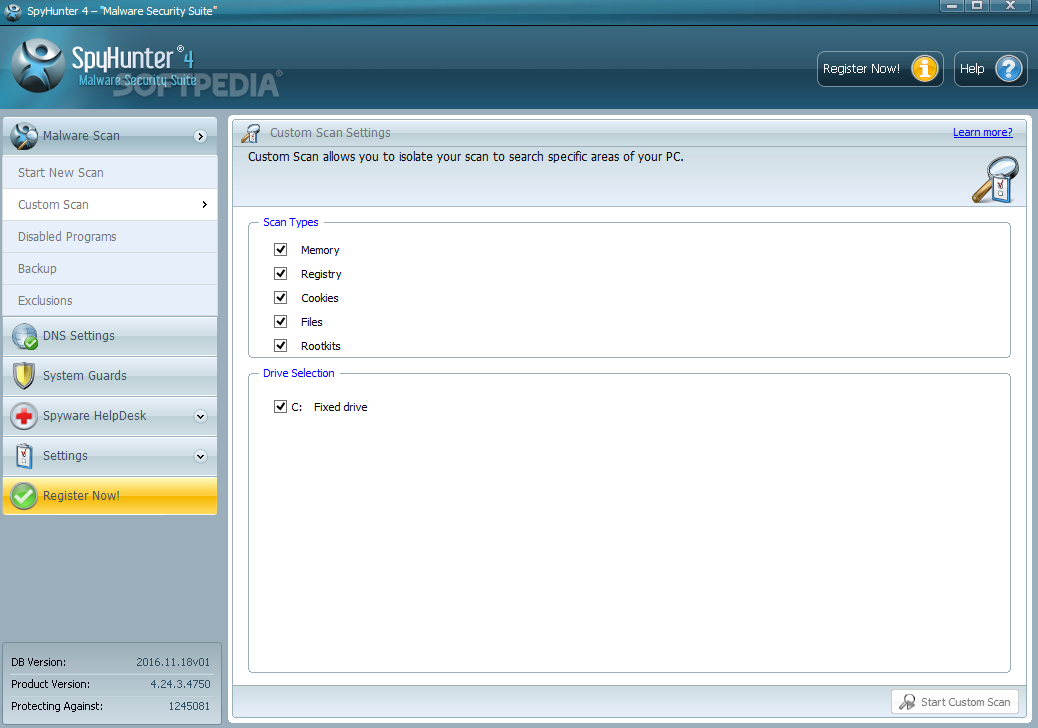Click the large magnifier clipboard icon
This screenshot has width=1038, height=728.
[x=995, y=179]
